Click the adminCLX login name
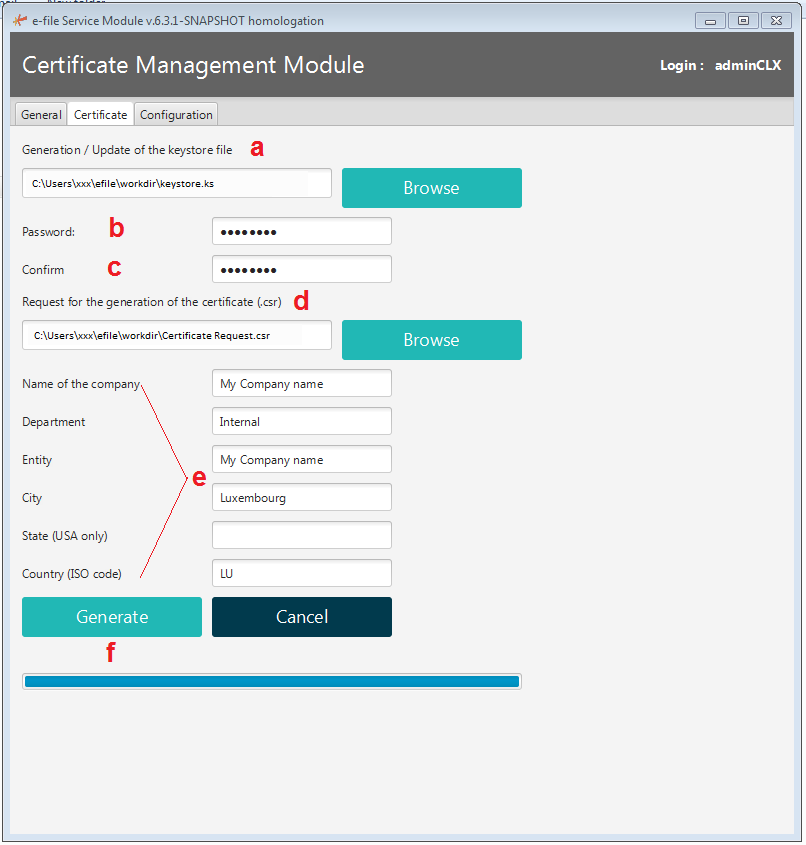 click(748, 65)
